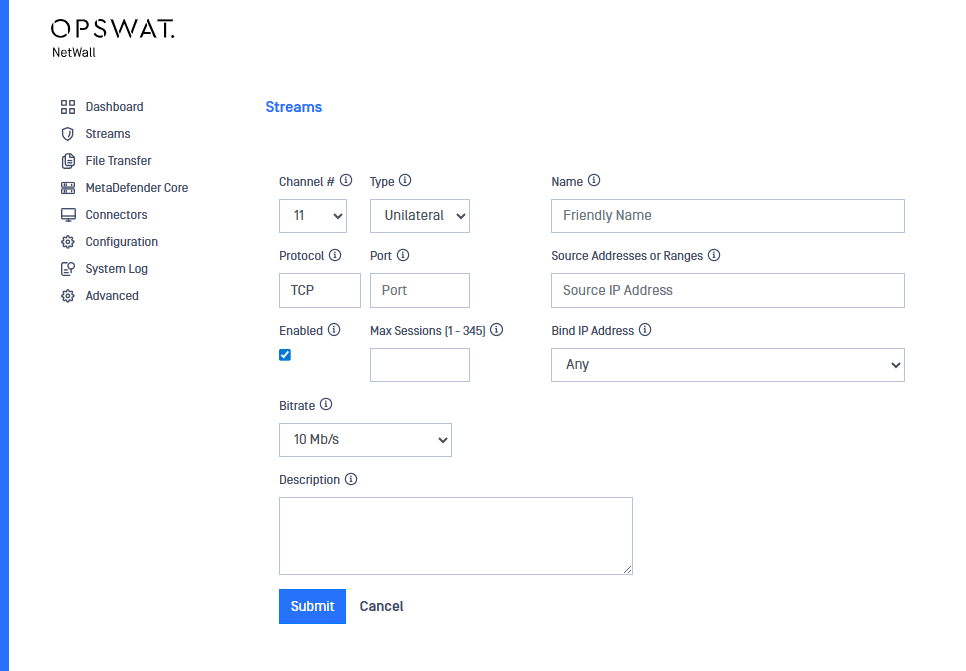This screenshot has width=966, height=671.
Task: Click the info icon beside Bitrate label
Action: click(x=326, y=405)
